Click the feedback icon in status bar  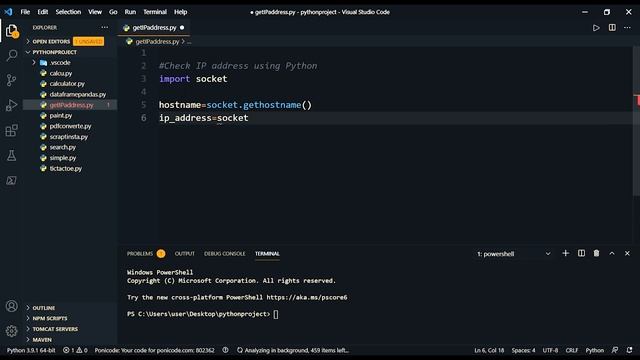click(615, 350)
